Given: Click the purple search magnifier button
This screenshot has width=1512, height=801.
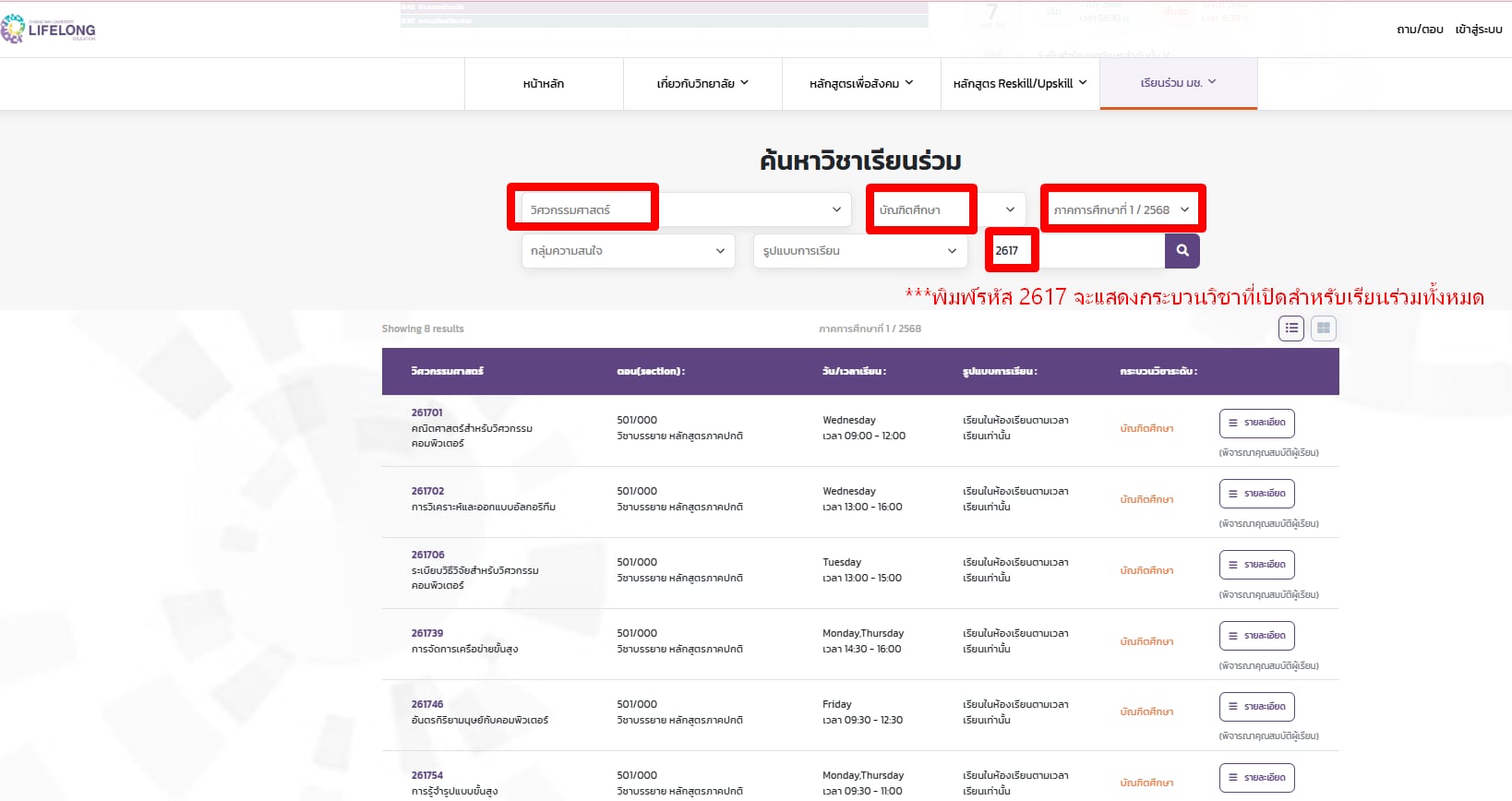Looking at the screenshot, I should coord(1182,251).
